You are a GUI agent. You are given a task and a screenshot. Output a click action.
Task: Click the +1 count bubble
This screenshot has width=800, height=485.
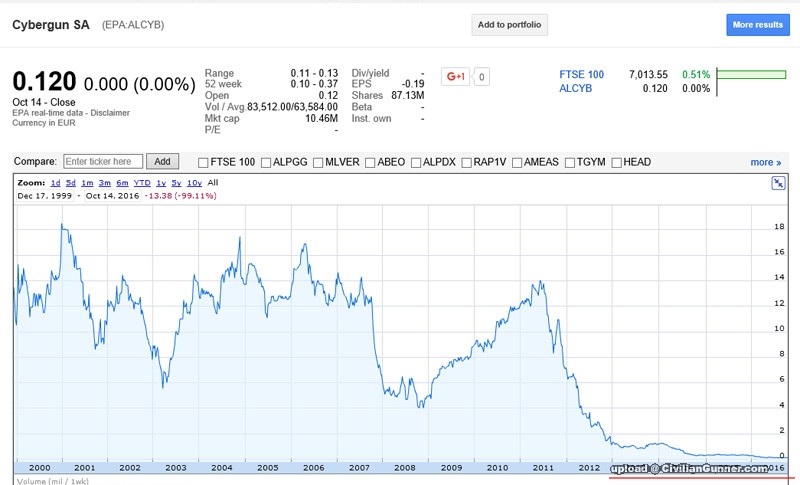point(481,76)
